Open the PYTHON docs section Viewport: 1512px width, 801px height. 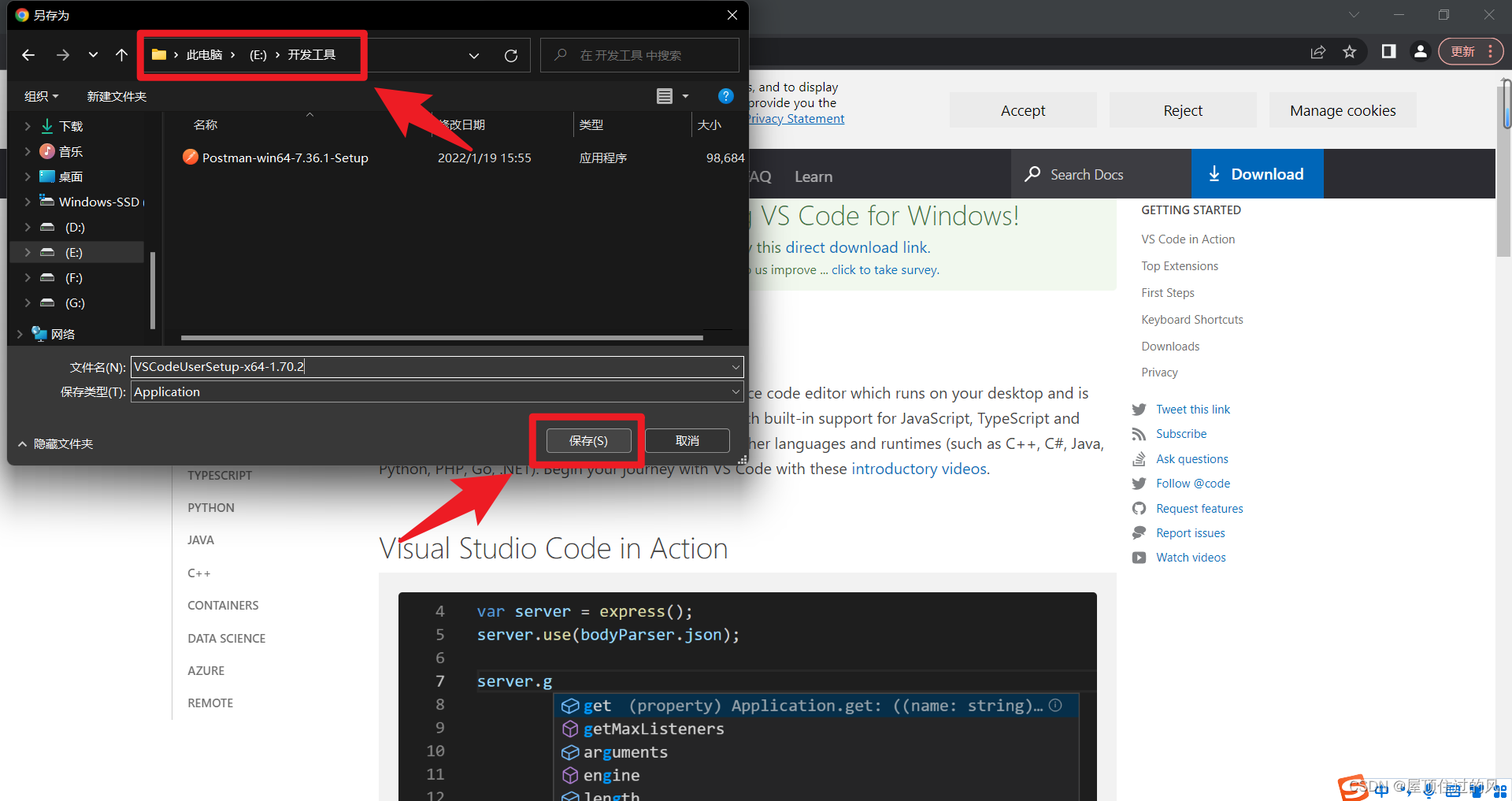pyautogui.click(x=211, y=508)
